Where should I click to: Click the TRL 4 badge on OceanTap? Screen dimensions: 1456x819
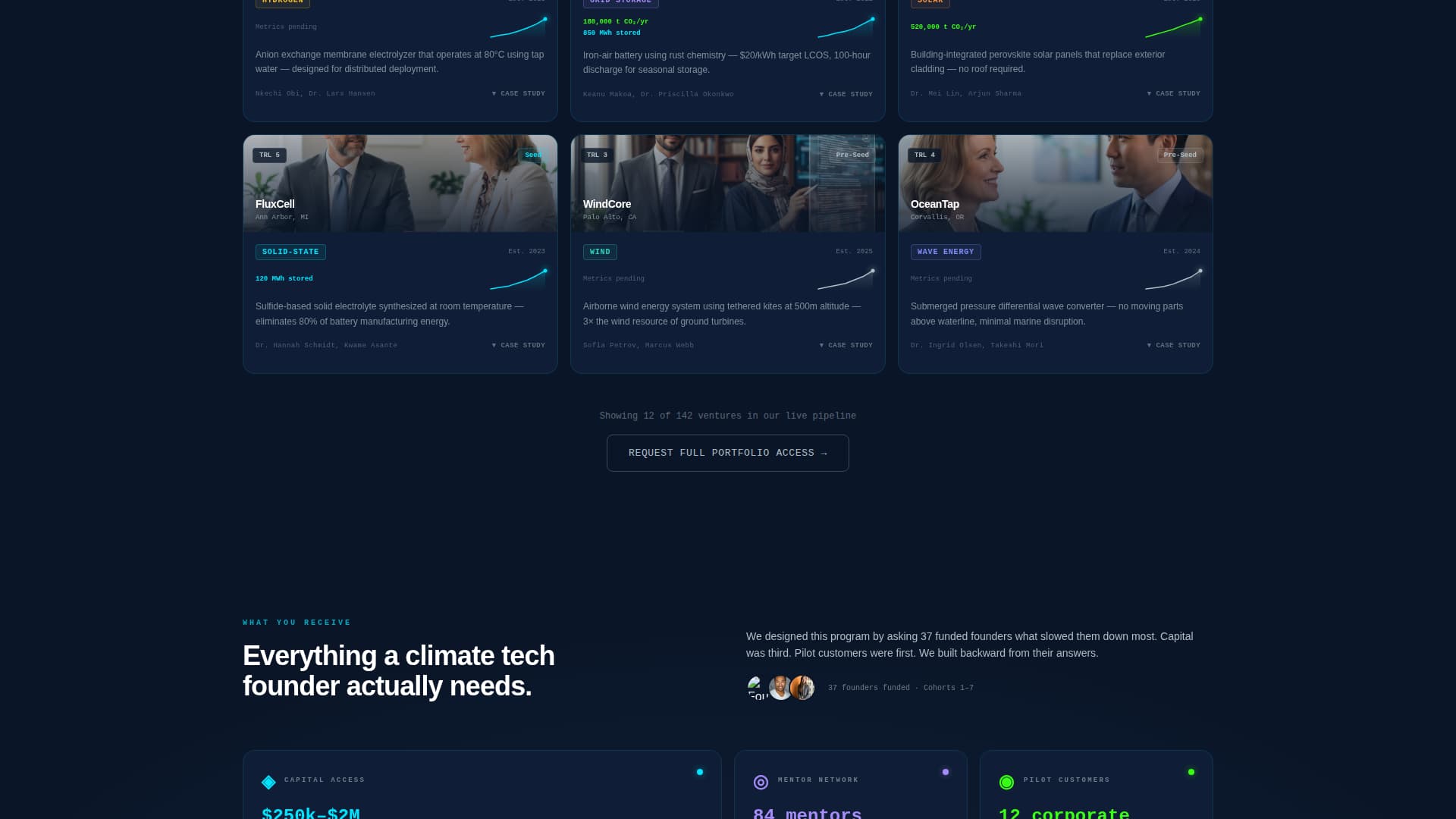point(924,155)
